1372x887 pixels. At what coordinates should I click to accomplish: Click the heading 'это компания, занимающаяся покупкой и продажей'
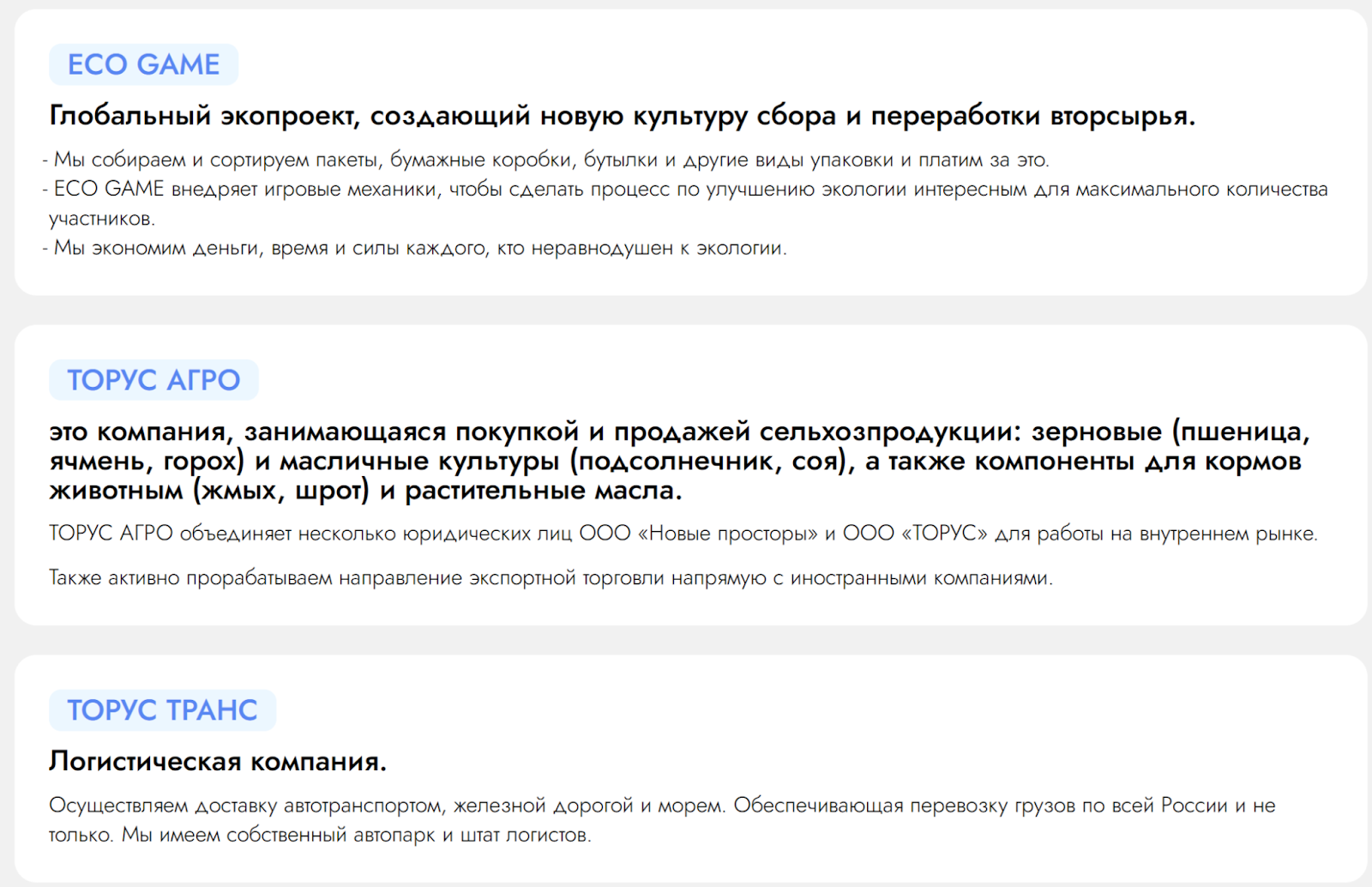pyautogui.click(x=680, y=461)
